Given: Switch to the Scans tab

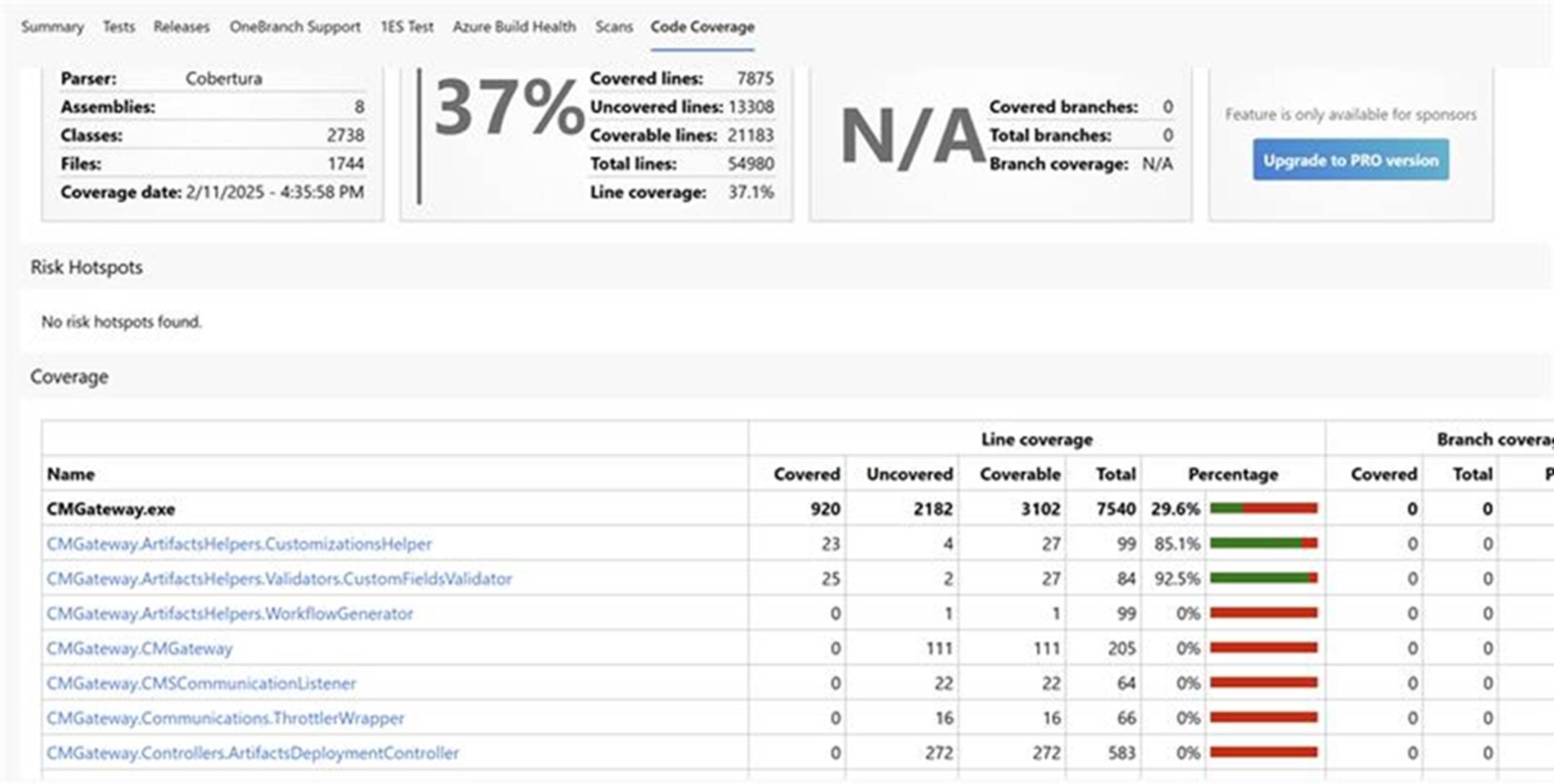Looking at the screenshot, I should [x=613, y=27].
